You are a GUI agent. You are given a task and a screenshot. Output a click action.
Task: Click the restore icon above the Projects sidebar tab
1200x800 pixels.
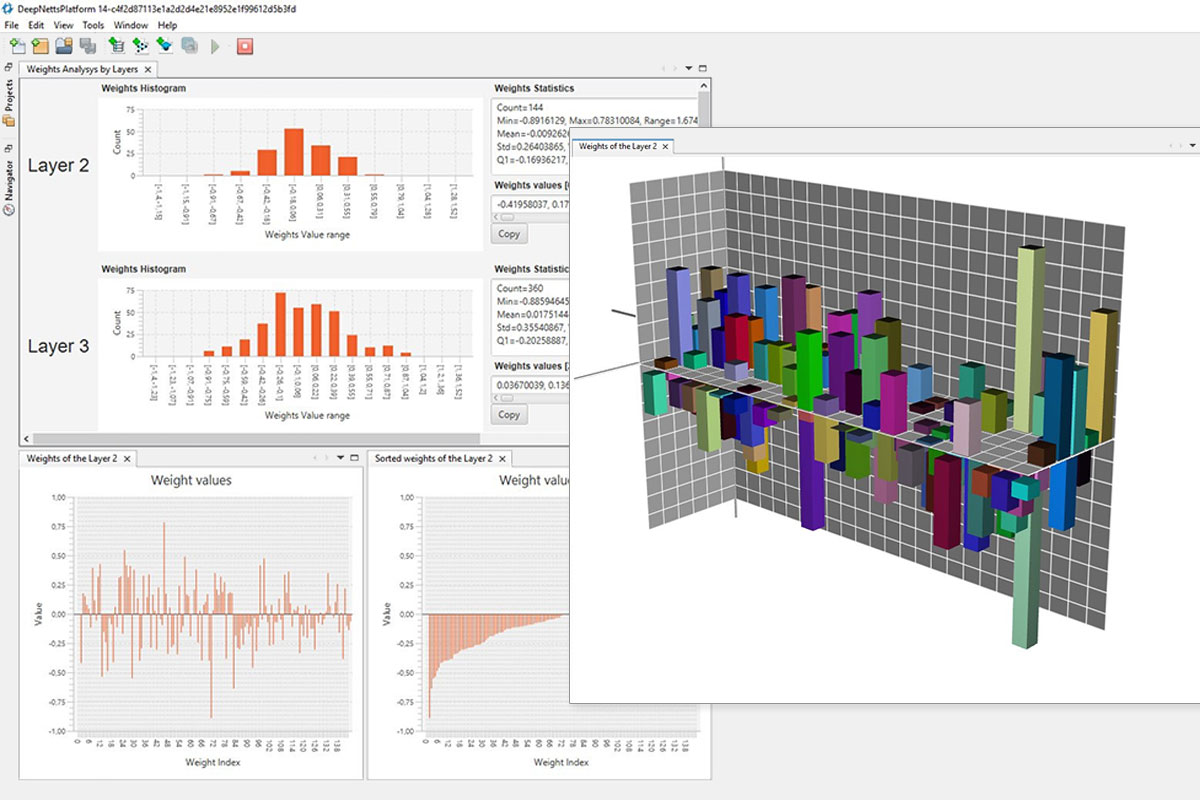coord(9,69)
